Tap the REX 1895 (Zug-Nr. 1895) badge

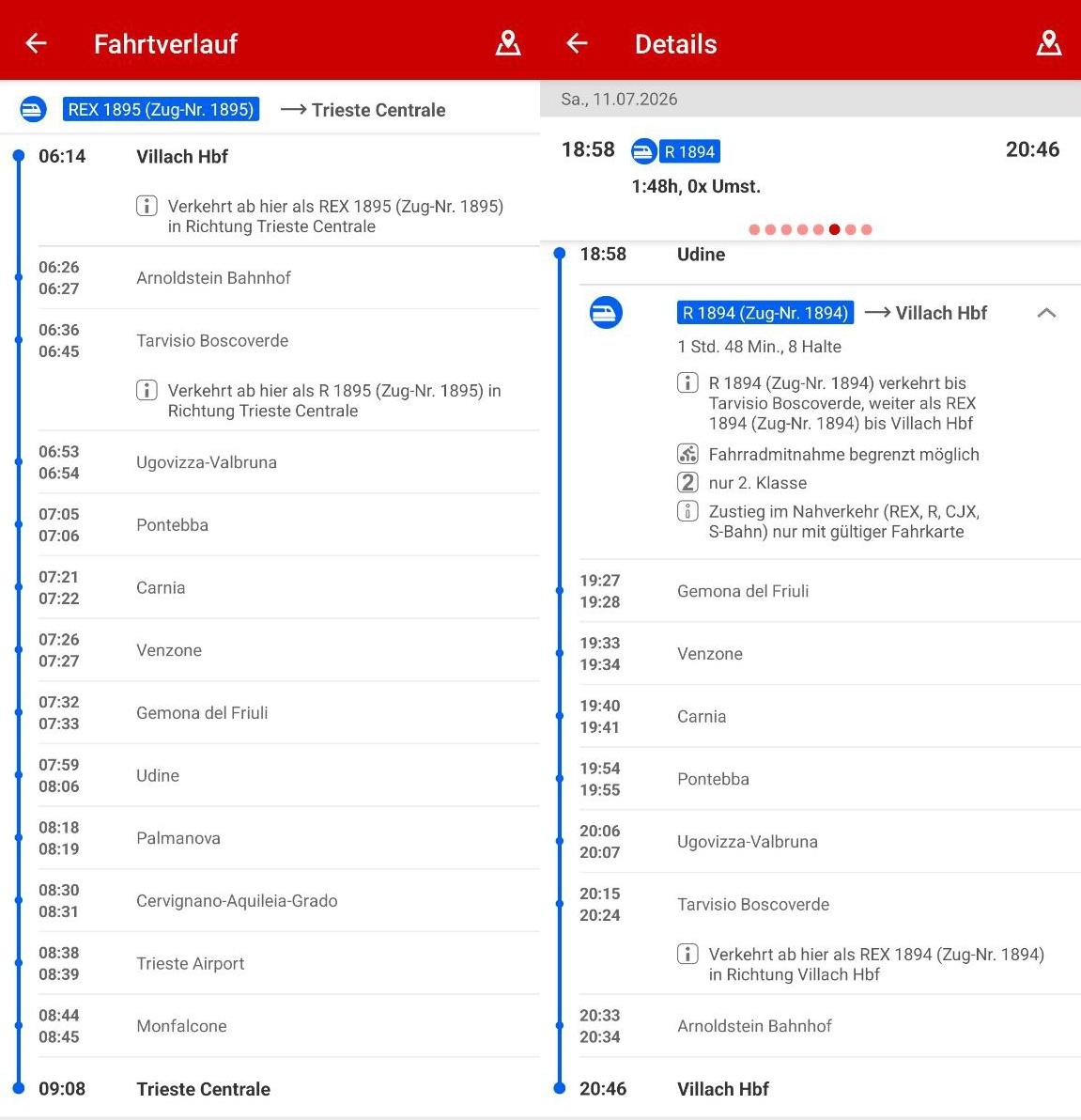point(161,110)
